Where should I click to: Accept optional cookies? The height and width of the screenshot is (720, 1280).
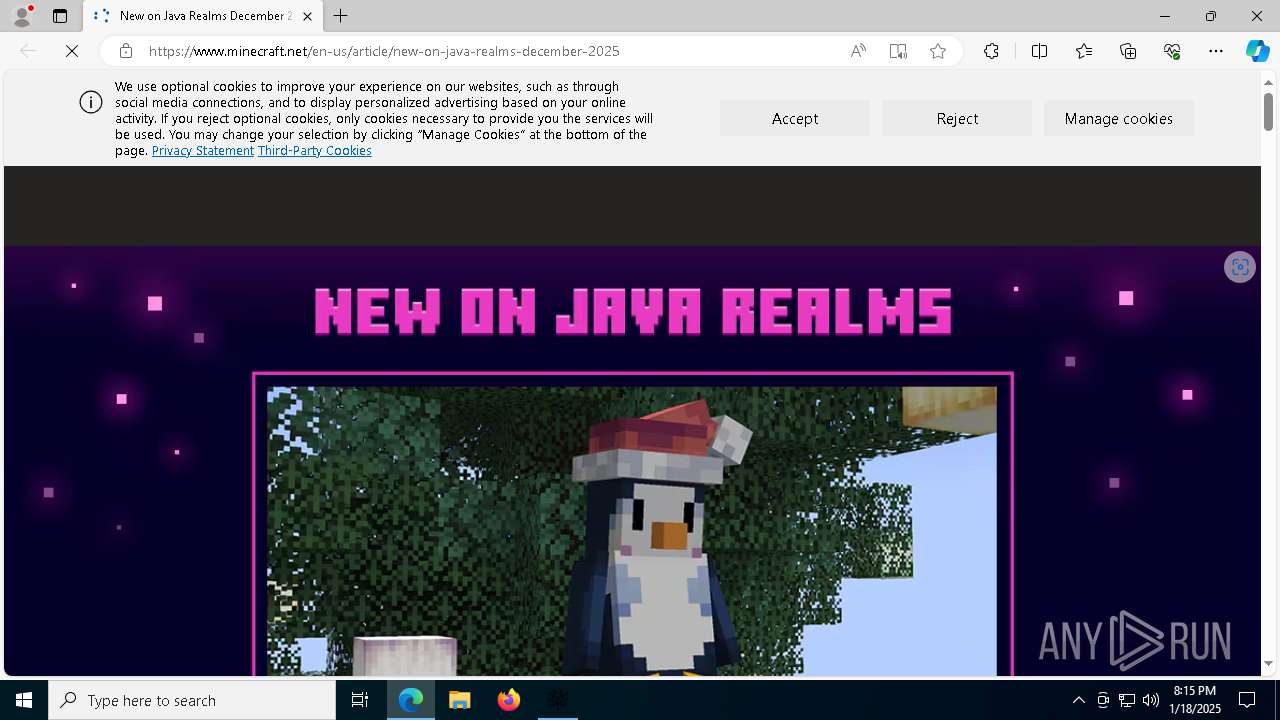(795, 118)
